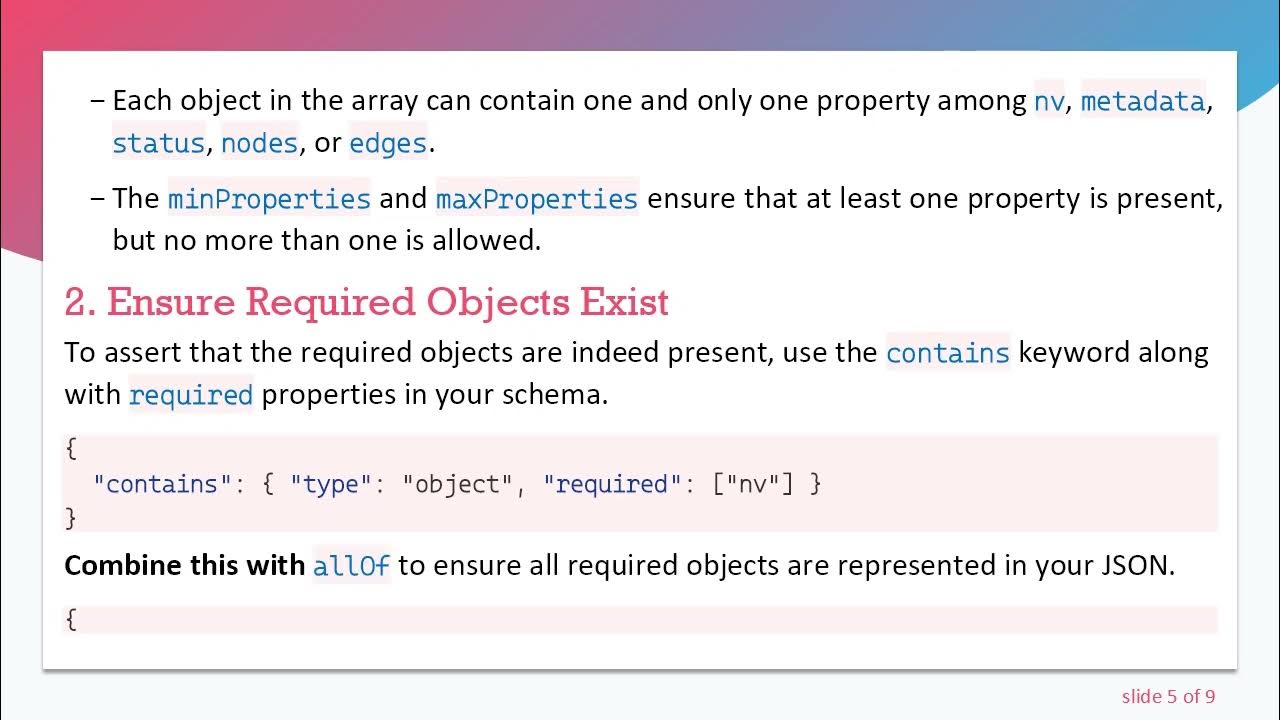This screenshot has width=1280, height=720.
Task: Click the "required" key in the JSON snippet
Action: 611,484
